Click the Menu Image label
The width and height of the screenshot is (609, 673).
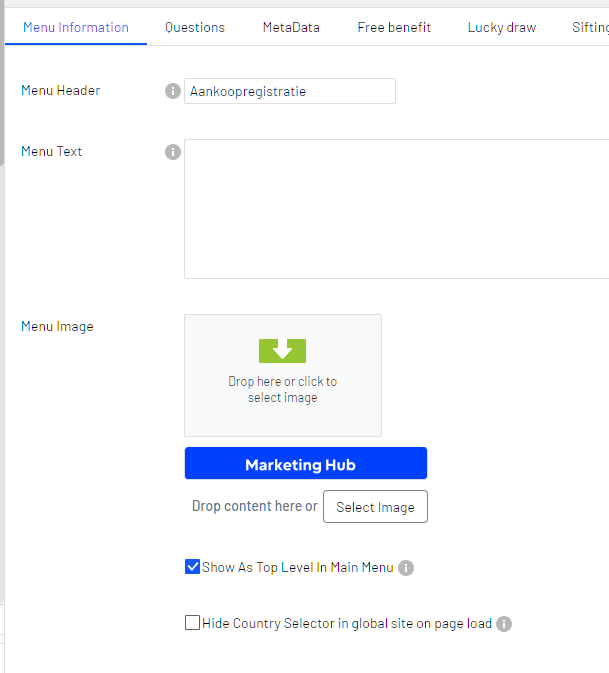tap(57, 326)
